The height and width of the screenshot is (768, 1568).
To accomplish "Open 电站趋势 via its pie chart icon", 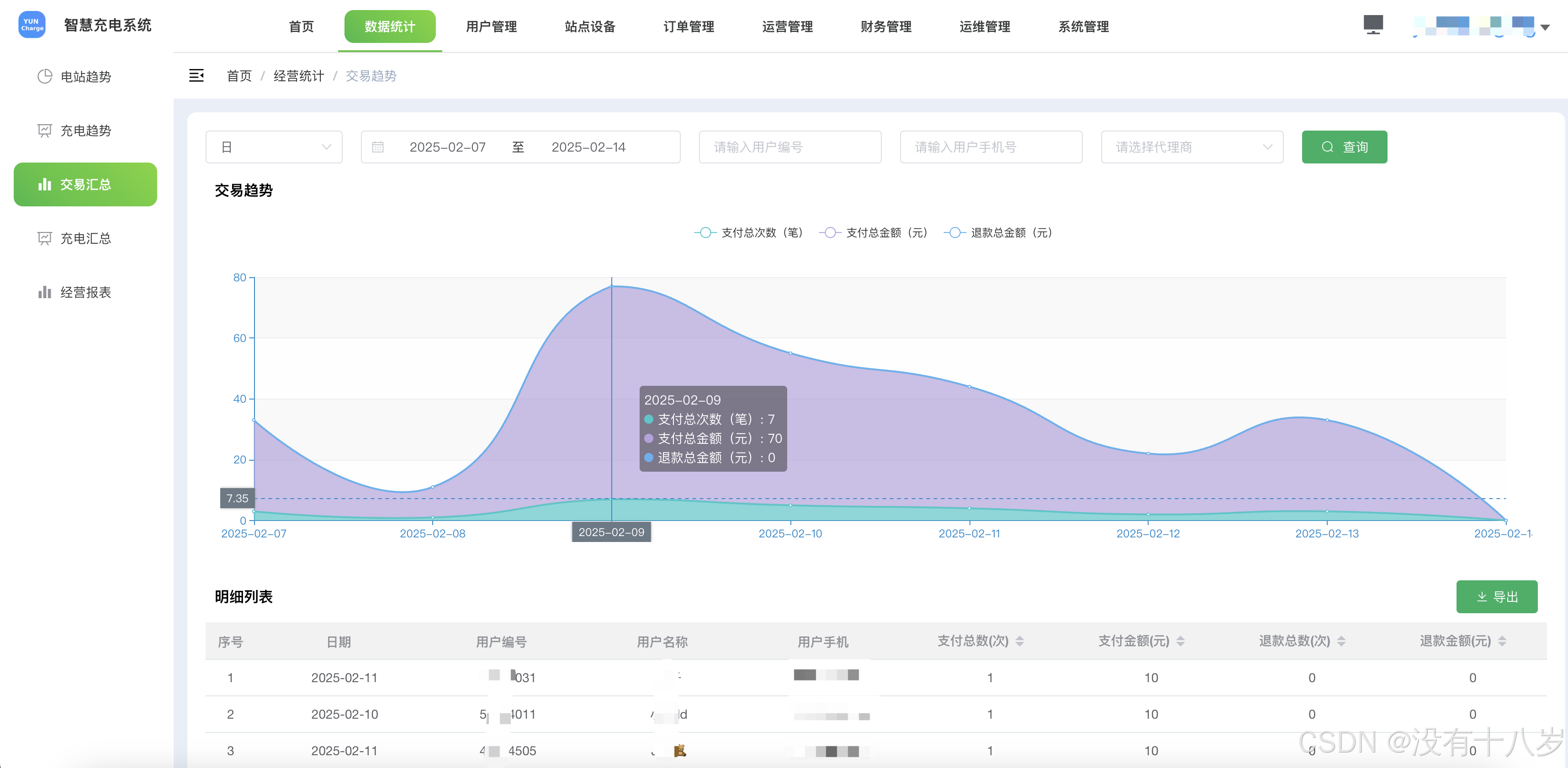I will (44, 77).
